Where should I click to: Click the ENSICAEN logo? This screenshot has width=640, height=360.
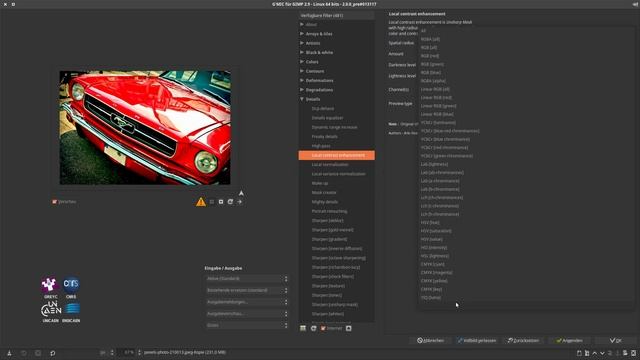pyautogui.click(x=71, y=312)
